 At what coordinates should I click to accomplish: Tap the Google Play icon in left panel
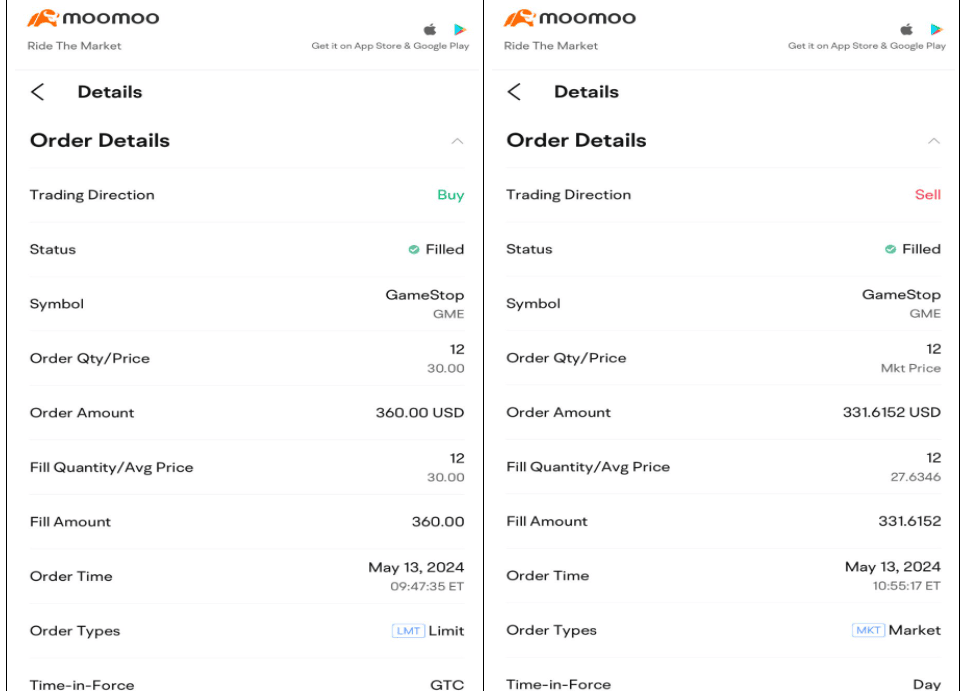(x=460, y=29)
